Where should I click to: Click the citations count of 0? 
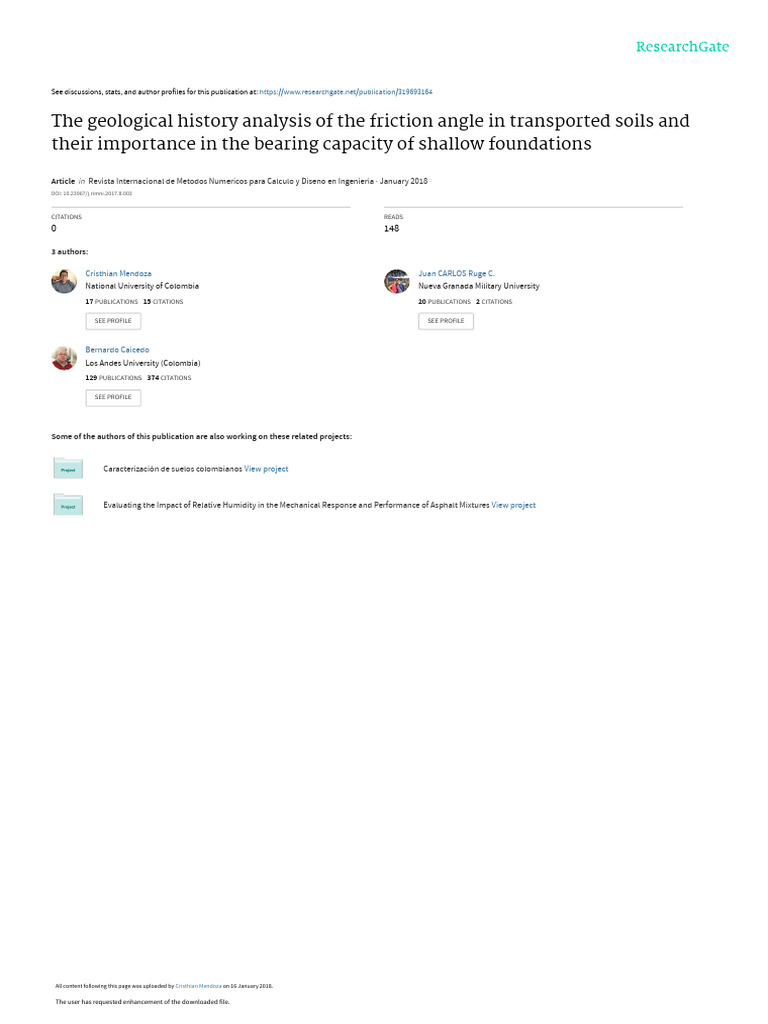(x=54, y=229)
